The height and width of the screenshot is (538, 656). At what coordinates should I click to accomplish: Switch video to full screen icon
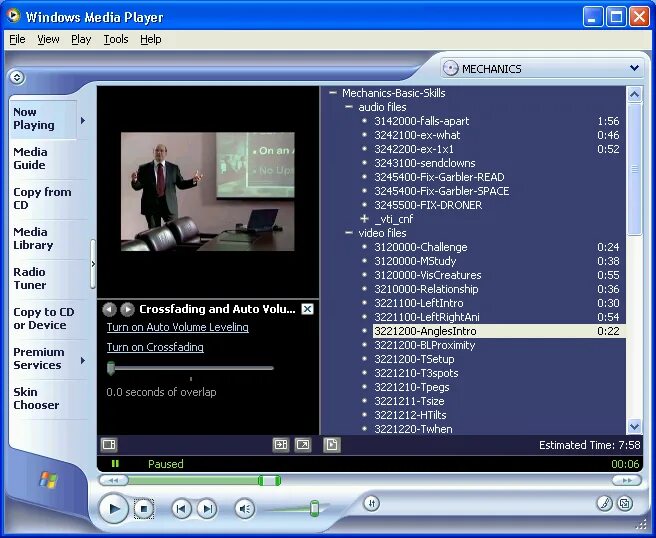(303, 445)
